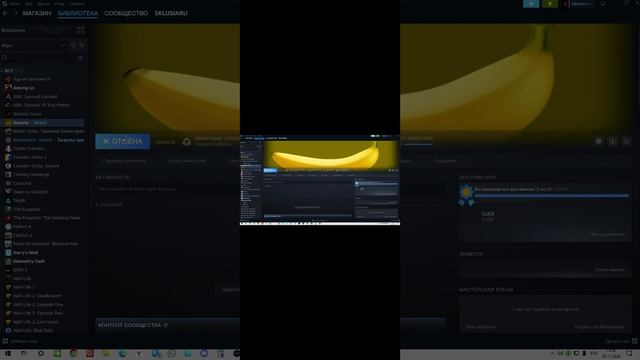Open Discord from the taskbar
The width and height of the screenshot is (640, 360).
click(204, 353)
